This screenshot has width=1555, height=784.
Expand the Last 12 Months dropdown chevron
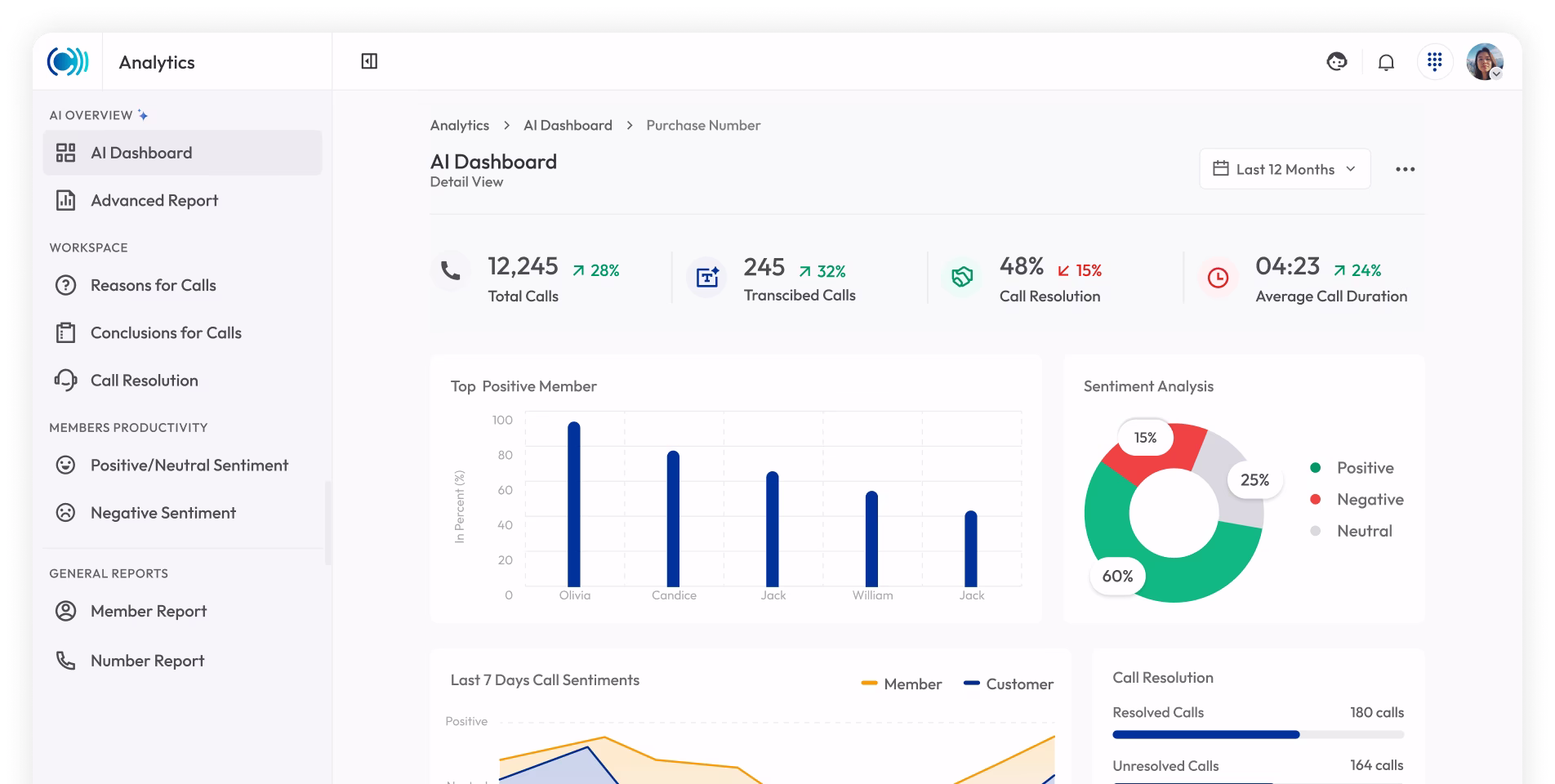pyautogui.click(x=1351, y=168)
